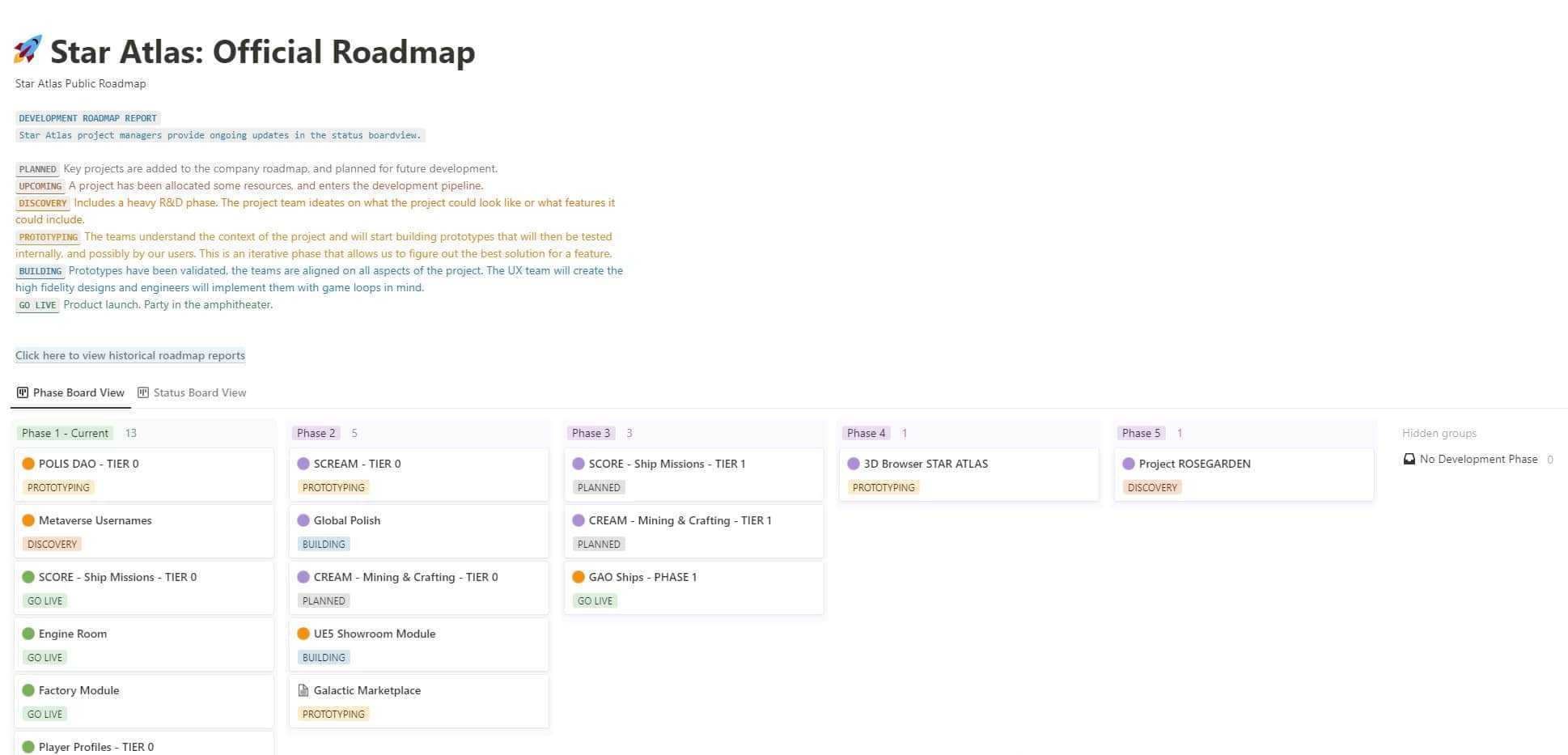Click the Phase 1 - Current column label
Image resolution: width=1568 pixels, height=755 pixels.
click(x=65, y=433)
